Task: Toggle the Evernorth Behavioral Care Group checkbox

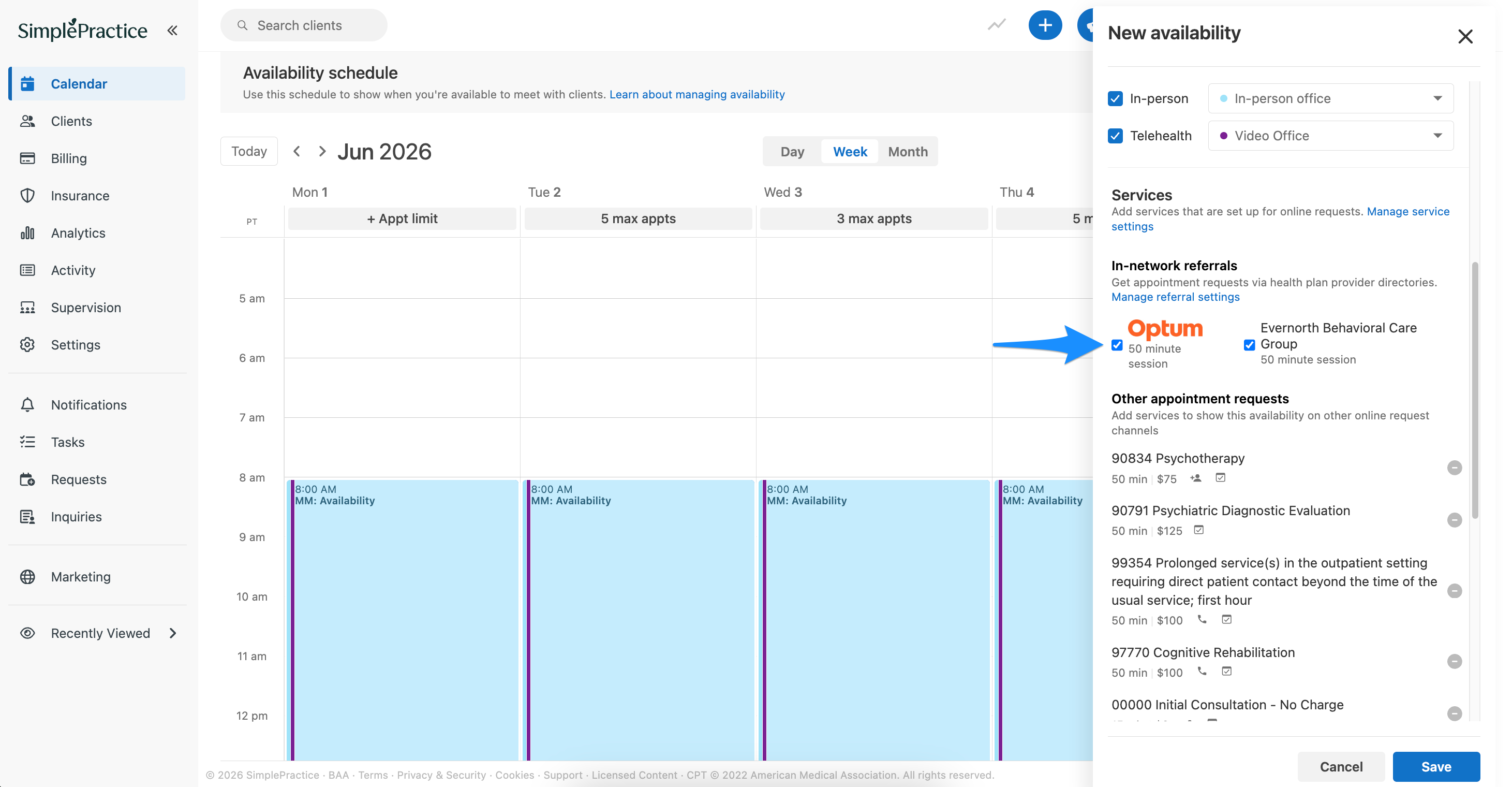Action: click(1250, 345)
